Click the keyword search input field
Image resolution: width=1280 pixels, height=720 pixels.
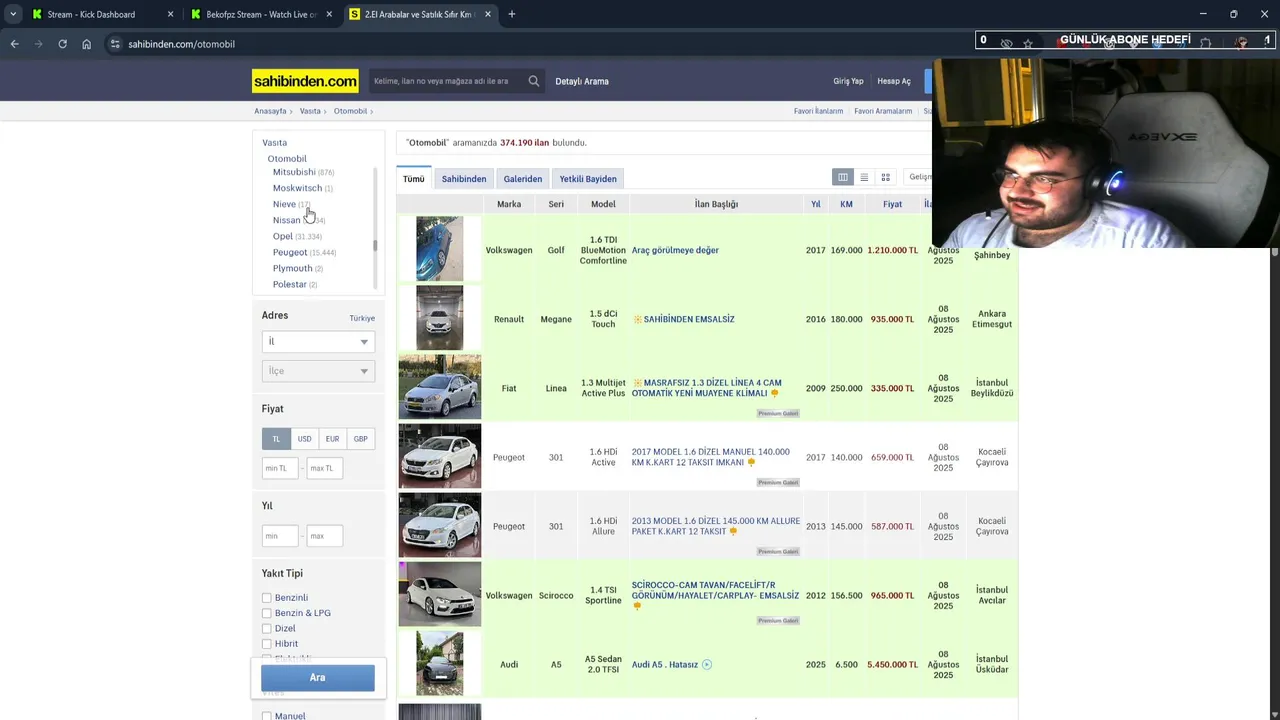tap(446, 81)
